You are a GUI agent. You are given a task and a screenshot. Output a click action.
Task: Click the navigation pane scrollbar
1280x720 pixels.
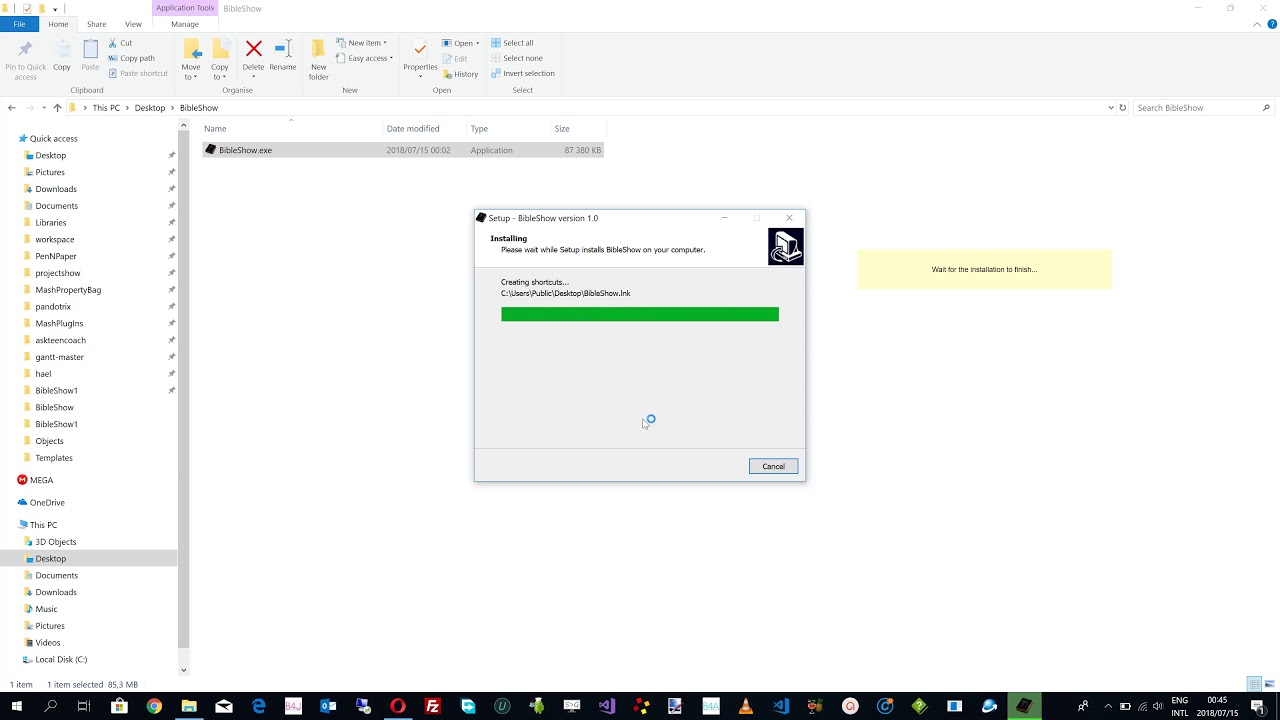(x=183, y=390)
